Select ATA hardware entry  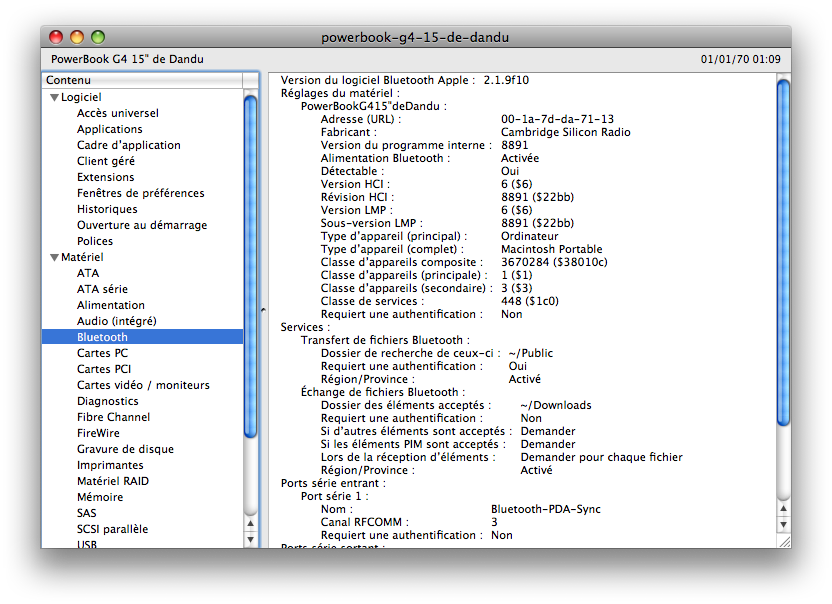pos(88,273)
